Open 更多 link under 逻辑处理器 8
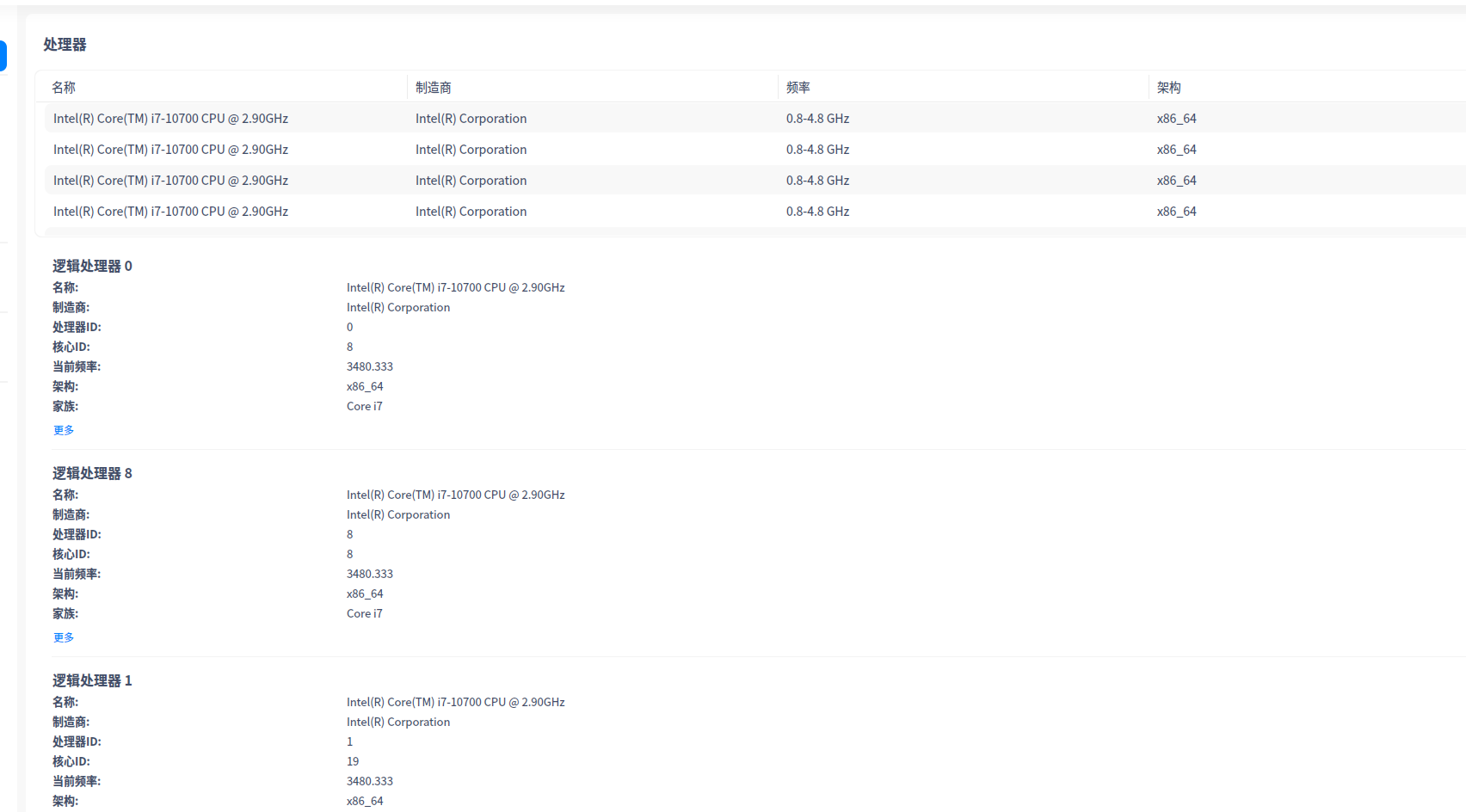Image resolution: width=1466 pixels, height=812 pixels. coord(64,637)
